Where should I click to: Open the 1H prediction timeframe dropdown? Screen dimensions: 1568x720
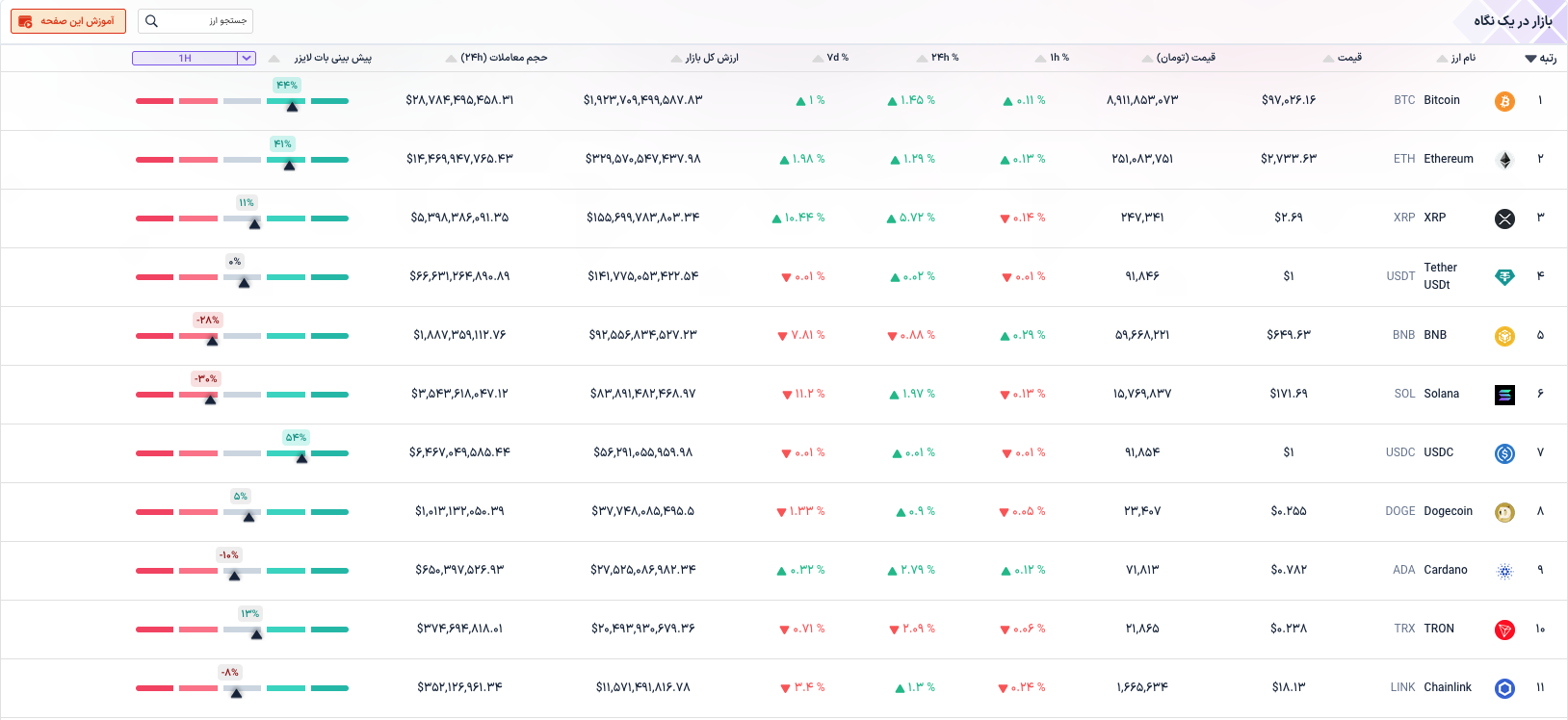point(194,58)
